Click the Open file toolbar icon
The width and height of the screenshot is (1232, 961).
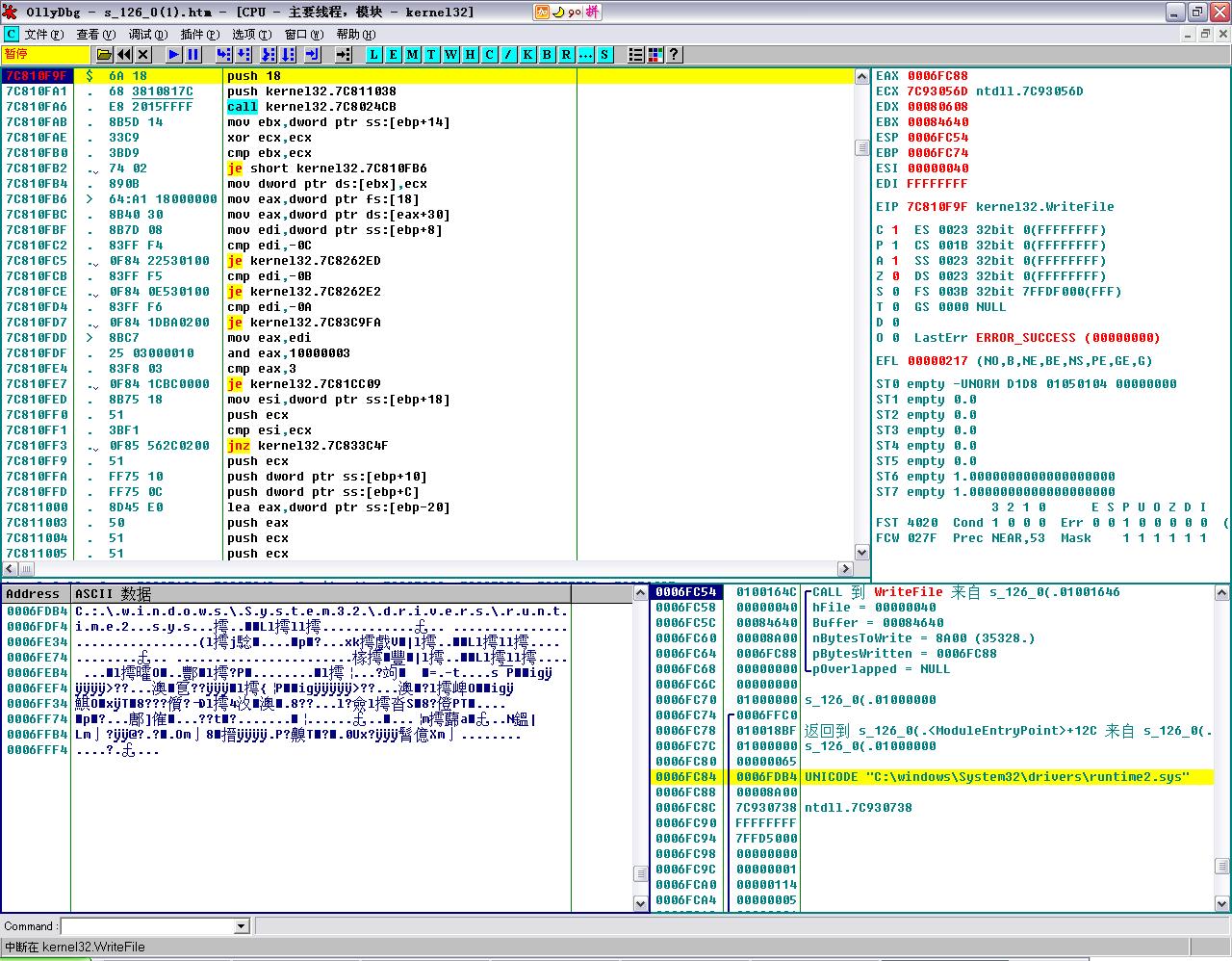104,55
